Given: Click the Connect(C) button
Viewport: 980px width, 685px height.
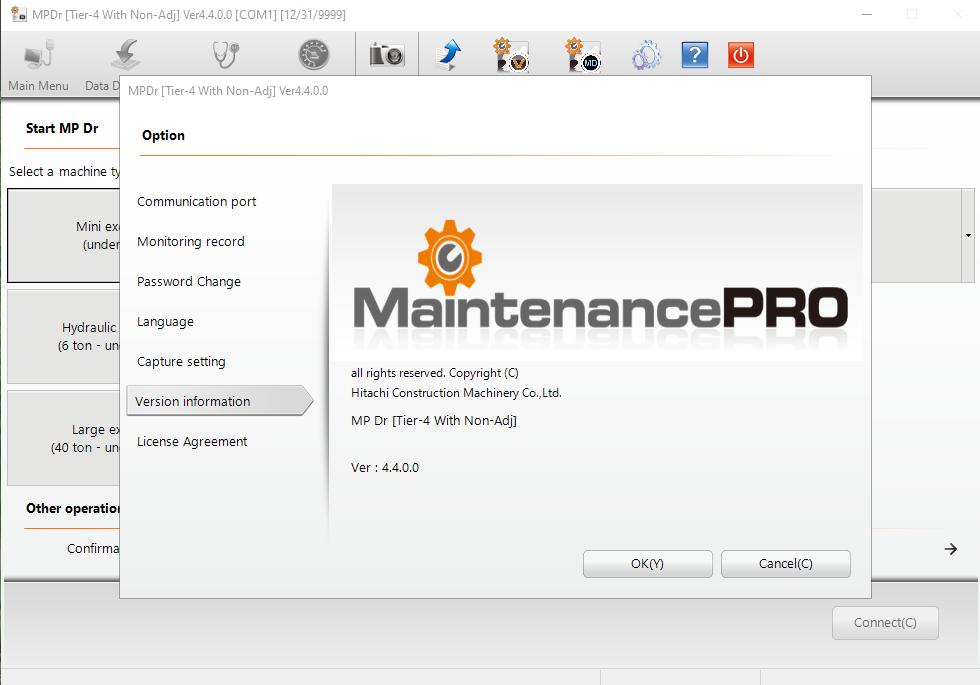Looking at the screenshot, I should (885, 622).
